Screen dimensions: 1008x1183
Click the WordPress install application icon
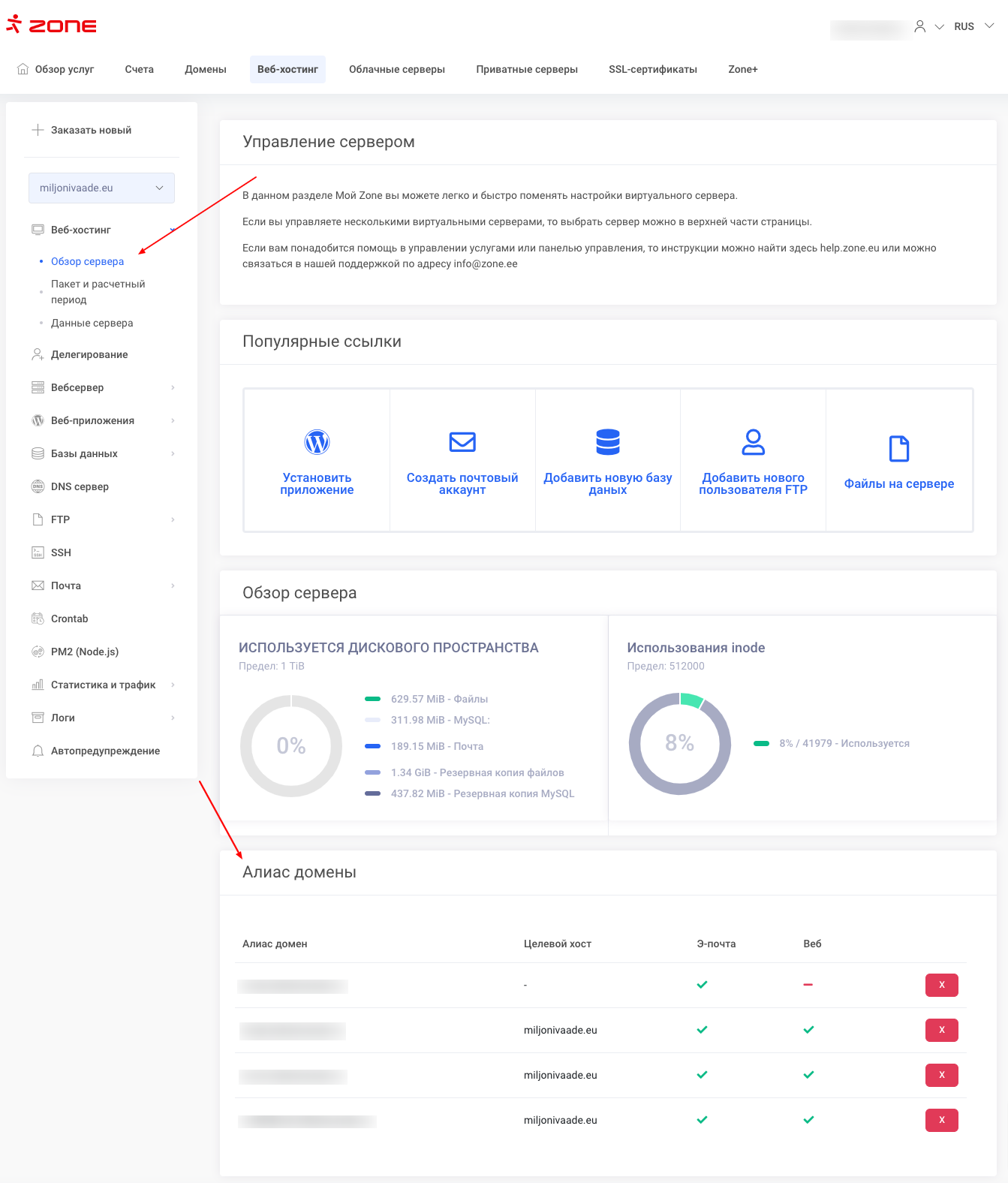pyautogui.click(x=317, y=442)
